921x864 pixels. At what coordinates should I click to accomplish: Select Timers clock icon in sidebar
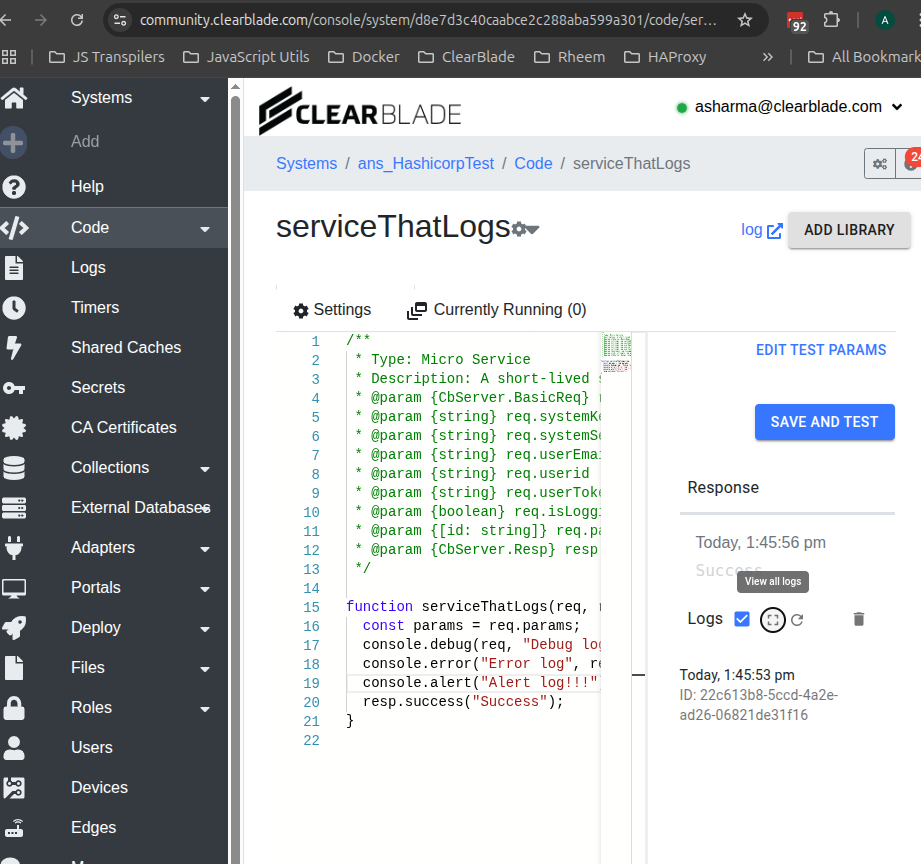pos(14,308)
